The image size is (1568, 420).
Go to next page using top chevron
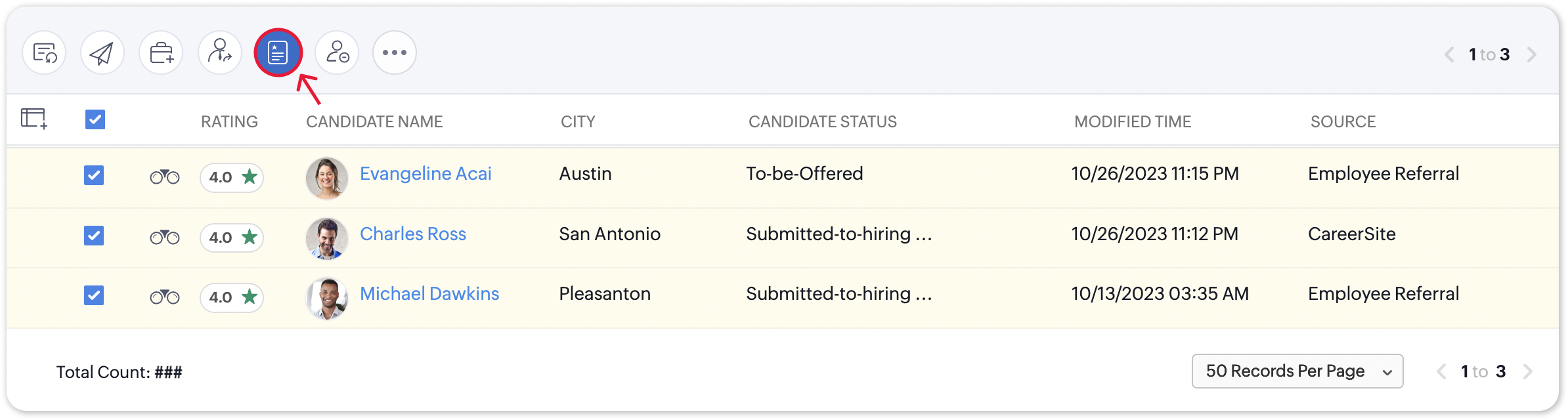coord(1532,54)
